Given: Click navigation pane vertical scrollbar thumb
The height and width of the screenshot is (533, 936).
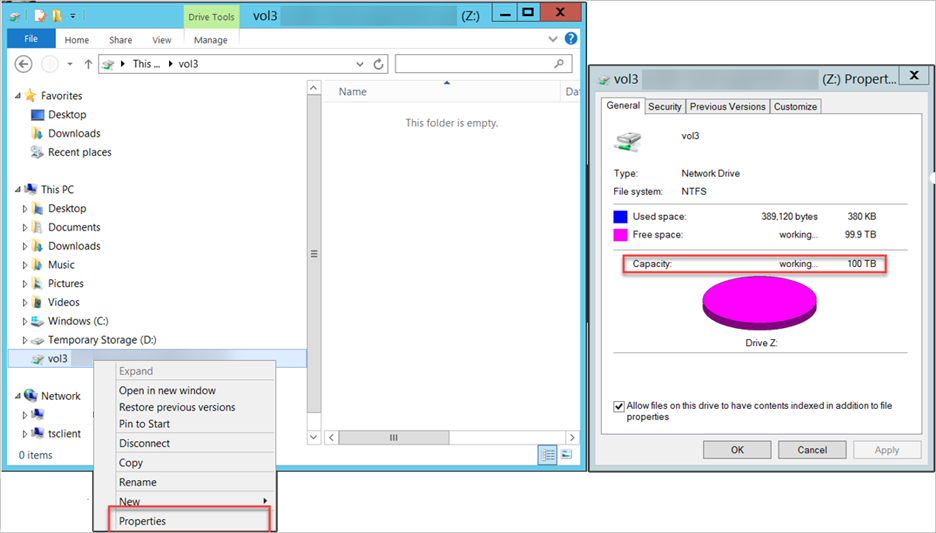Looking at the screenshot, I should (314, 254).
